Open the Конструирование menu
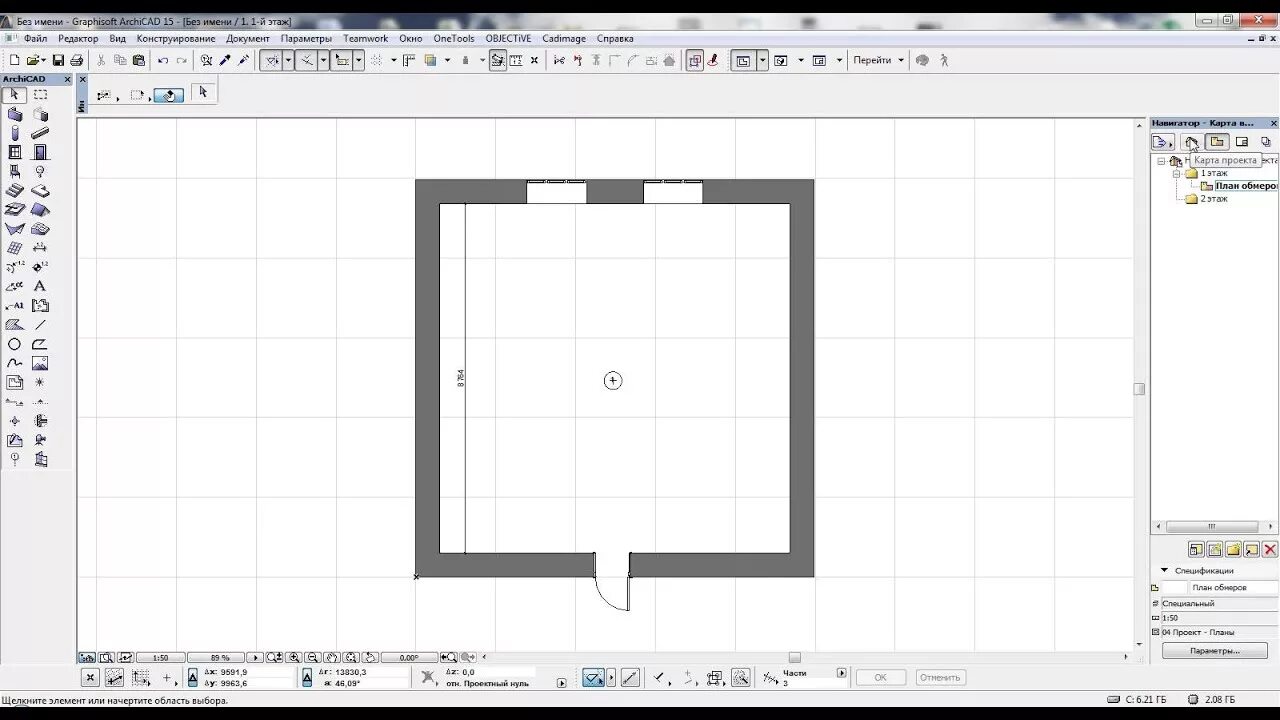The image size is (1280, 720). 176,38
